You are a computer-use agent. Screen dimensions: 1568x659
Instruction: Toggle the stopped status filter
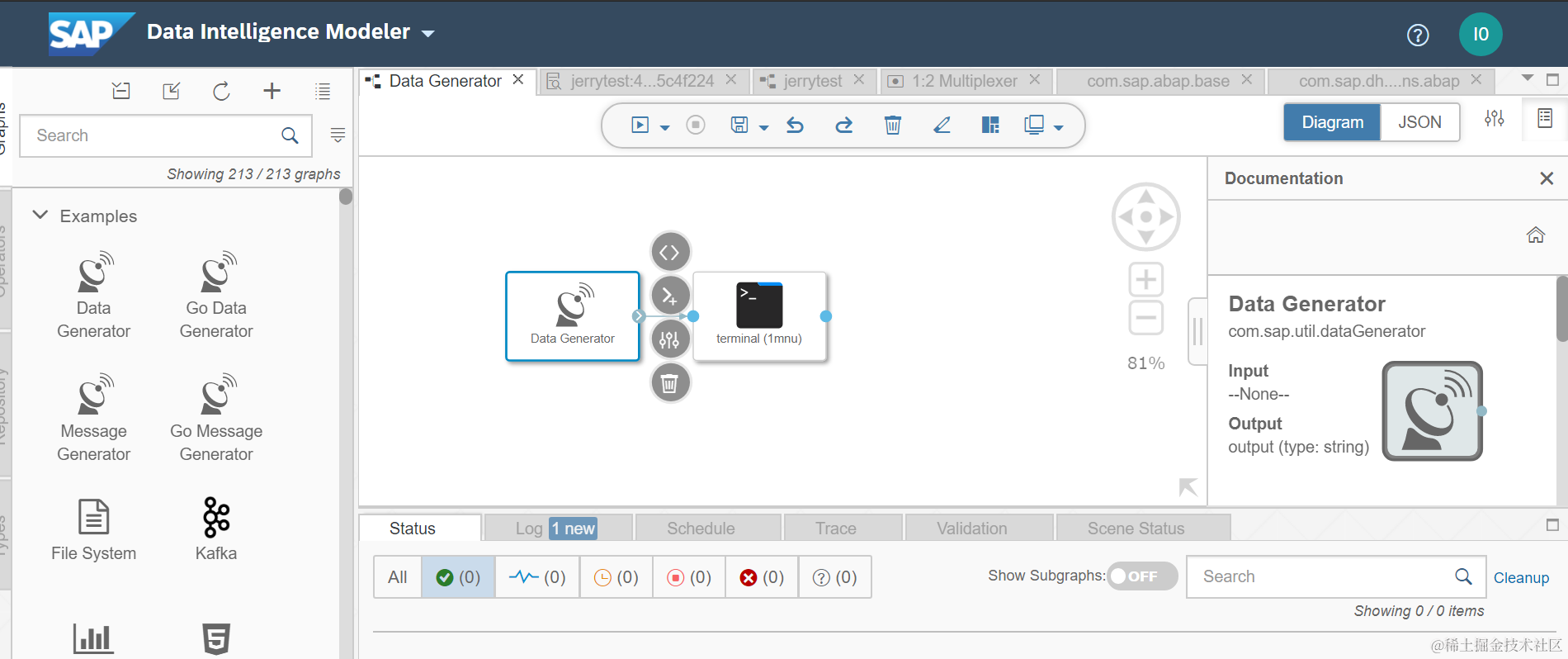coord(689,577)
